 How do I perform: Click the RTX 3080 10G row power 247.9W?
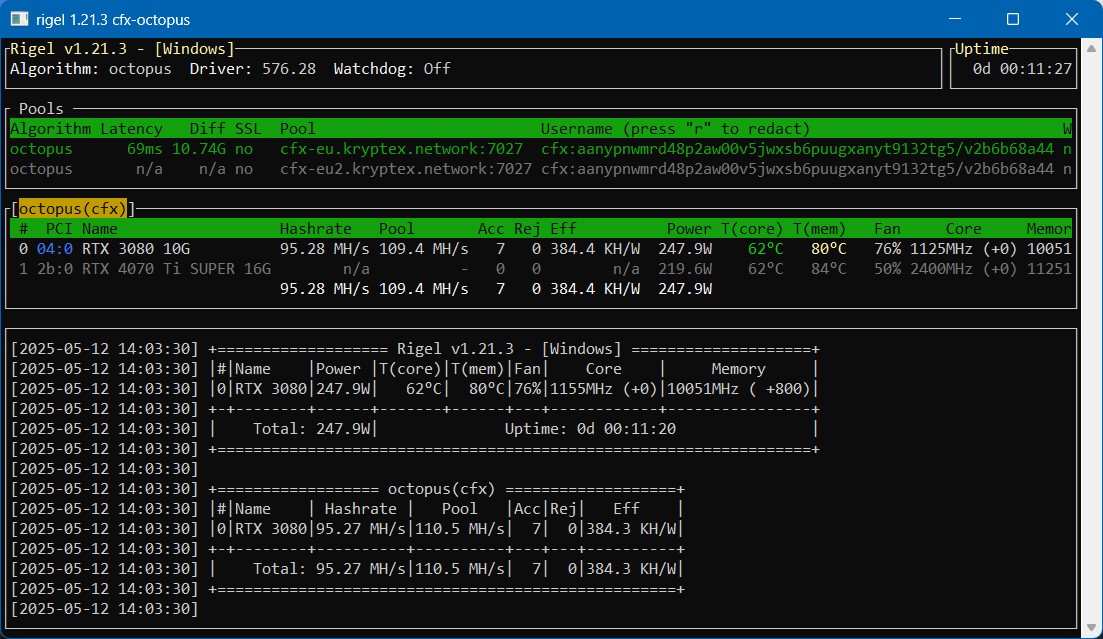pos(685,249)
